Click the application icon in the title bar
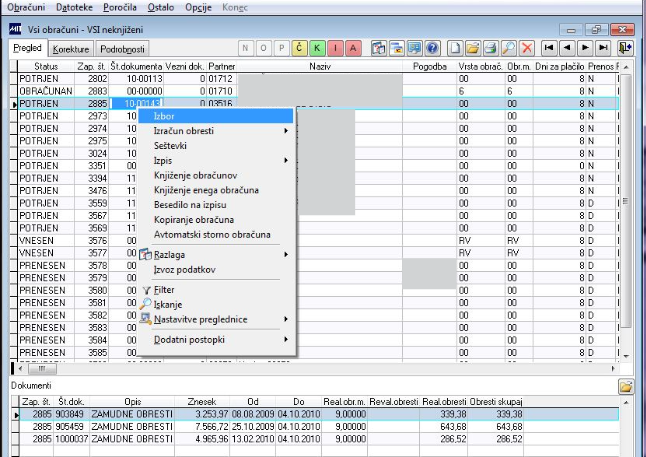646x457 pixels. pos(15,28)
